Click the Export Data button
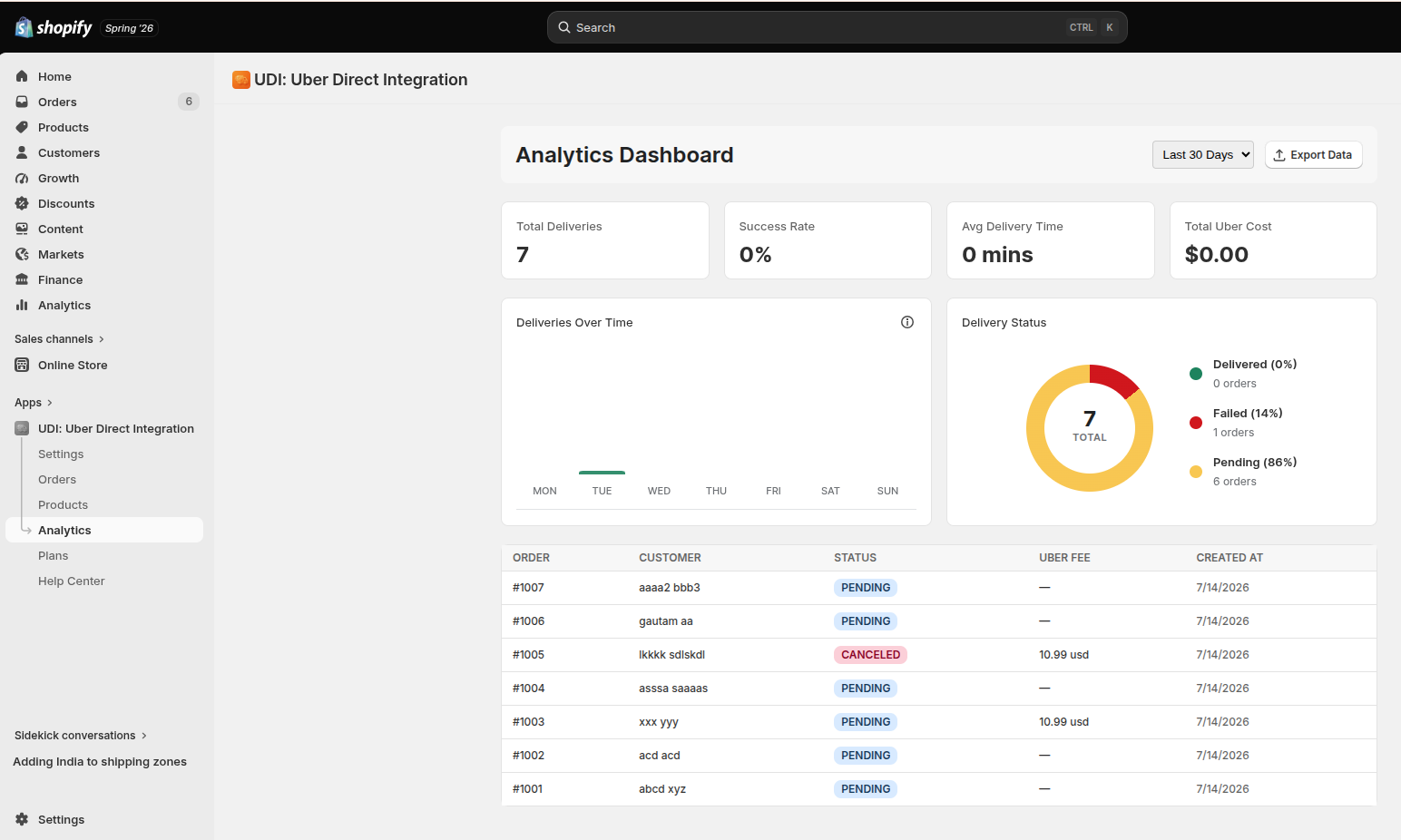 [1313, 154]
